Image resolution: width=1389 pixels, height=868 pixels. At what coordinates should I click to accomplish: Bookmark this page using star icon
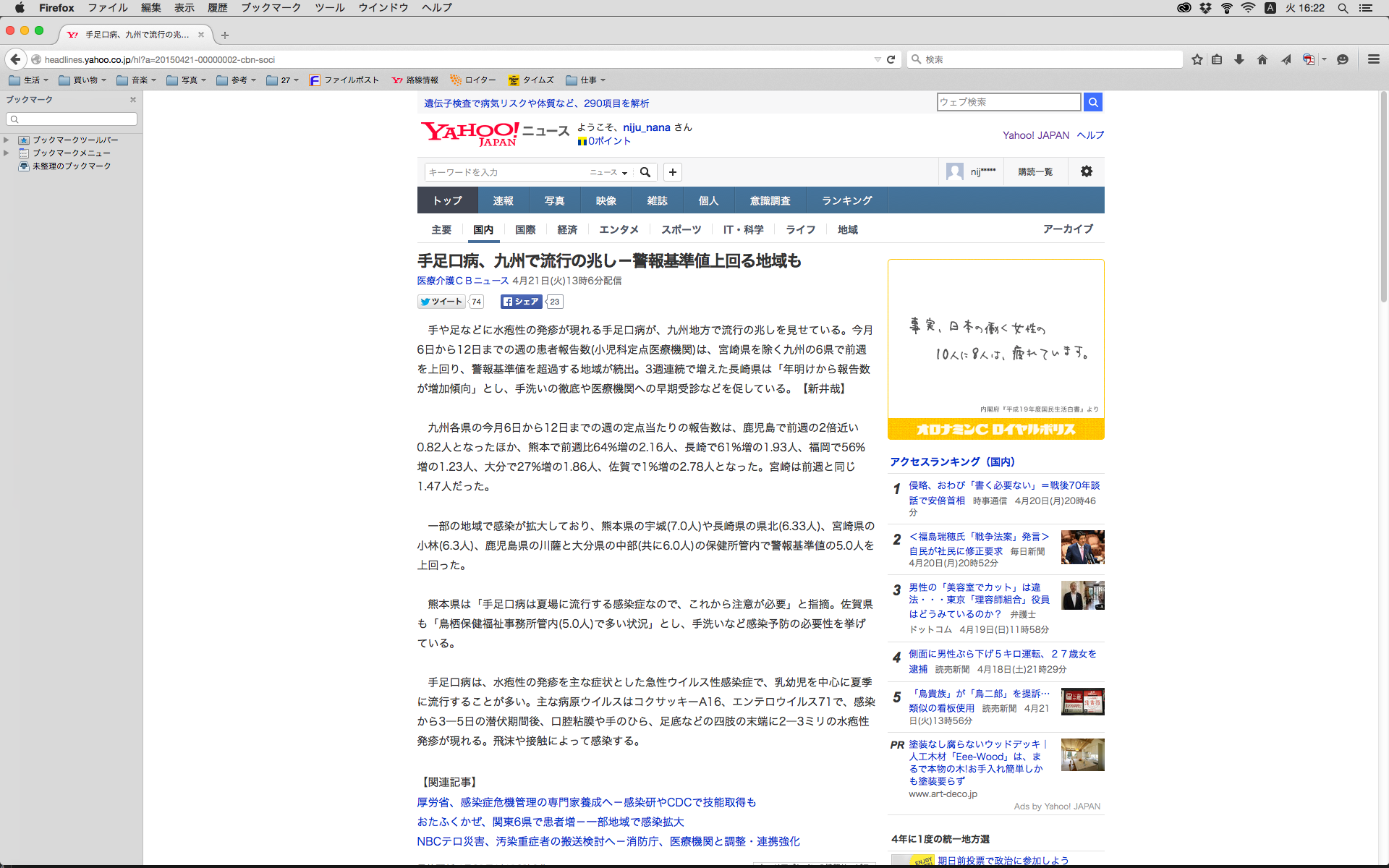(x=1197, y=59)
